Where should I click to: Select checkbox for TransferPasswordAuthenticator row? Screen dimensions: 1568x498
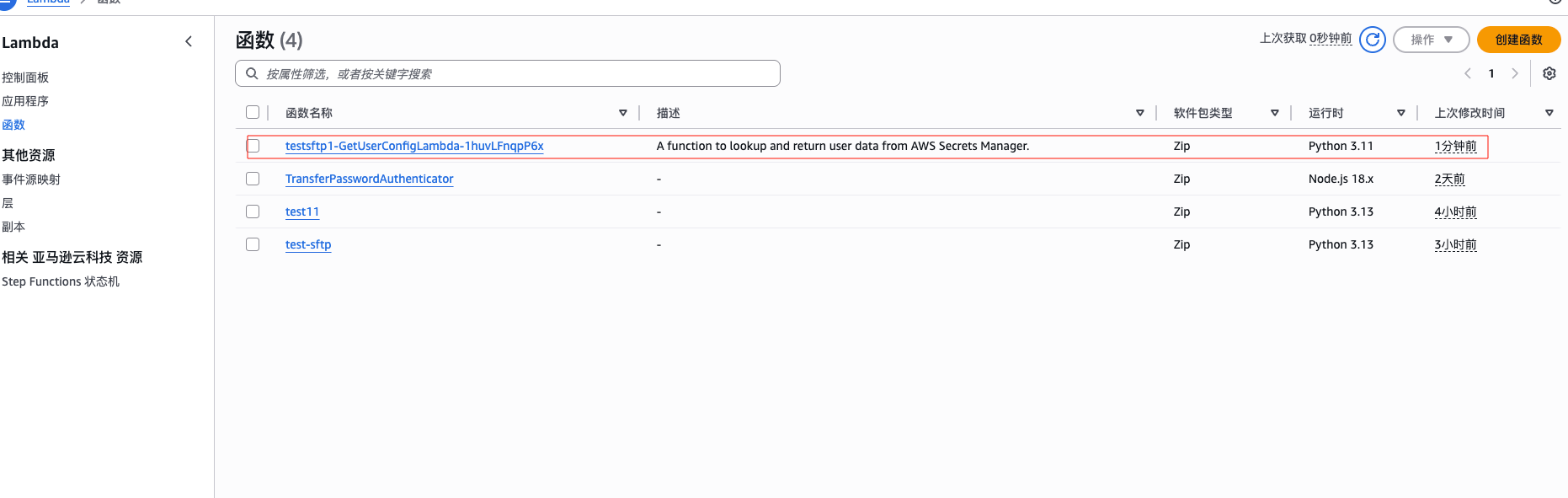click(253, 179)
